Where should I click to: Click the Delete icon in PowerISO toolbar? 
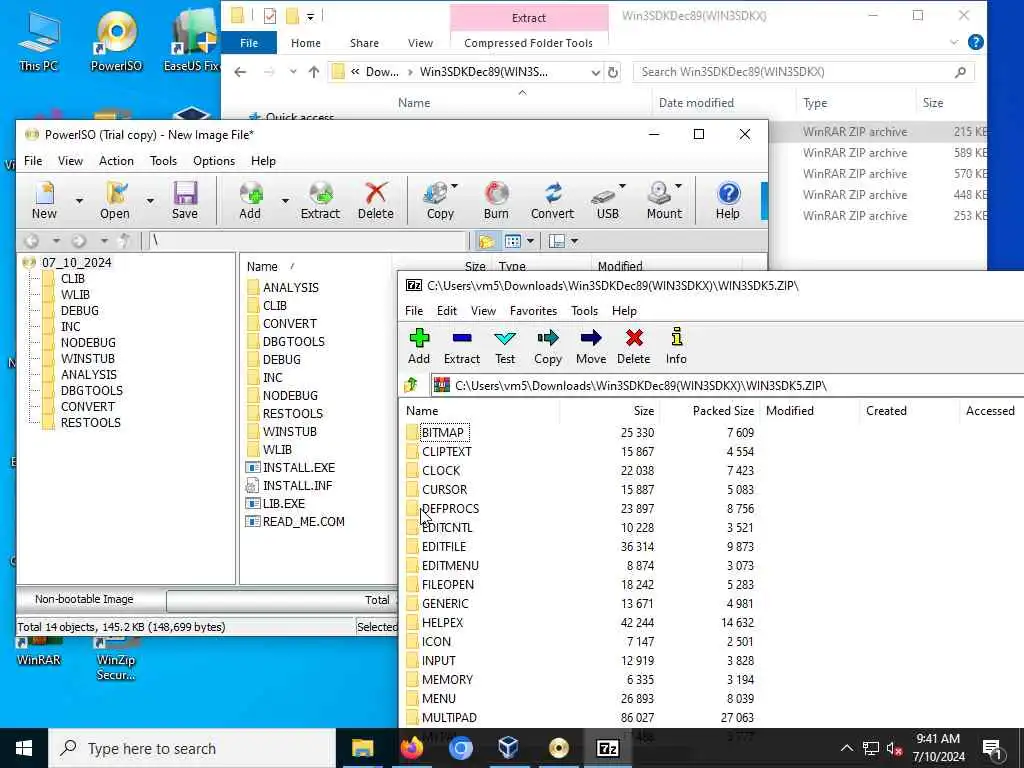(376, 200)
